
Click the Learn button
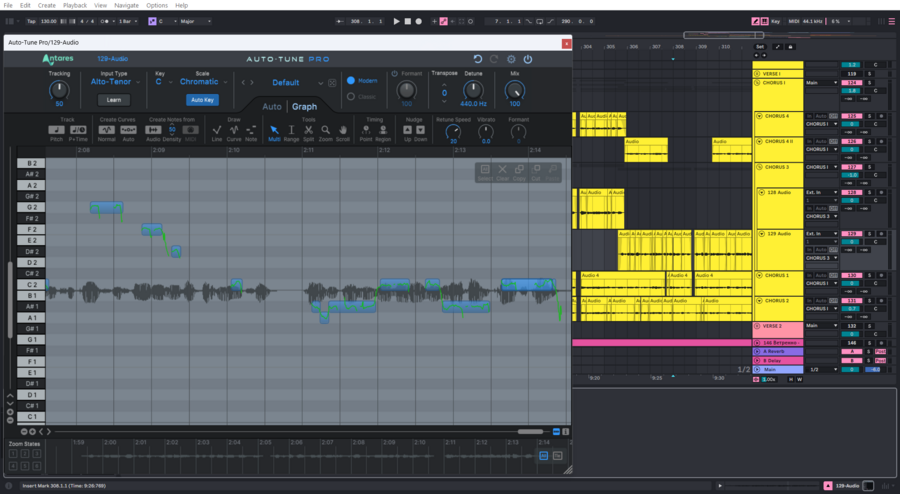pyautogui.click(x=113, y=100)
